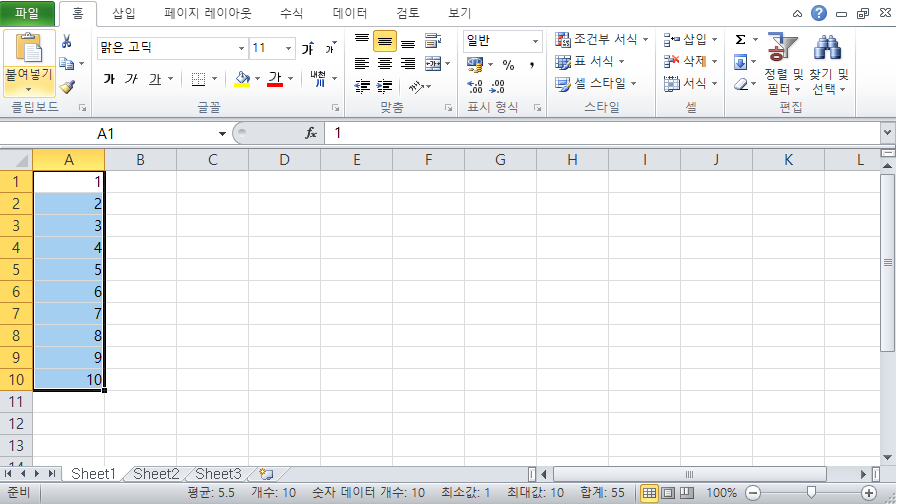This screenshot has width=897, height=504.
Task: Decrease decimal places
Action: pyautogui.click(x=498, y=86)
